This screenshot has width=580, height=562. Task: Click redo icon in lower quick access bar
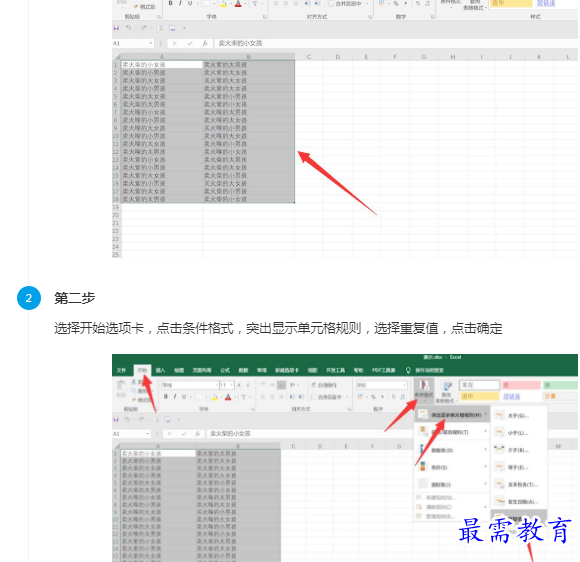click(142, 419)
